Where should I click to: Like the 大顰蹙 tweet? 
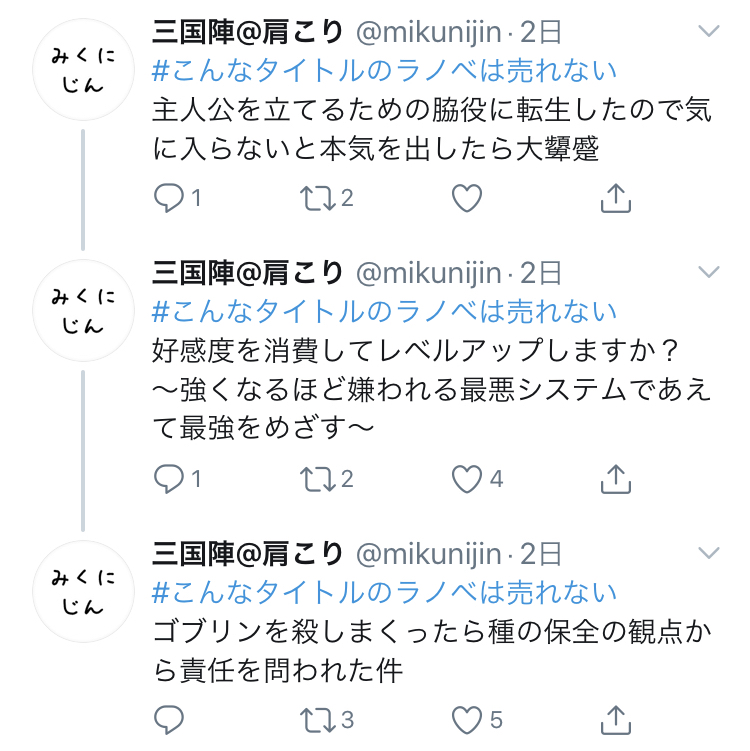467,198
